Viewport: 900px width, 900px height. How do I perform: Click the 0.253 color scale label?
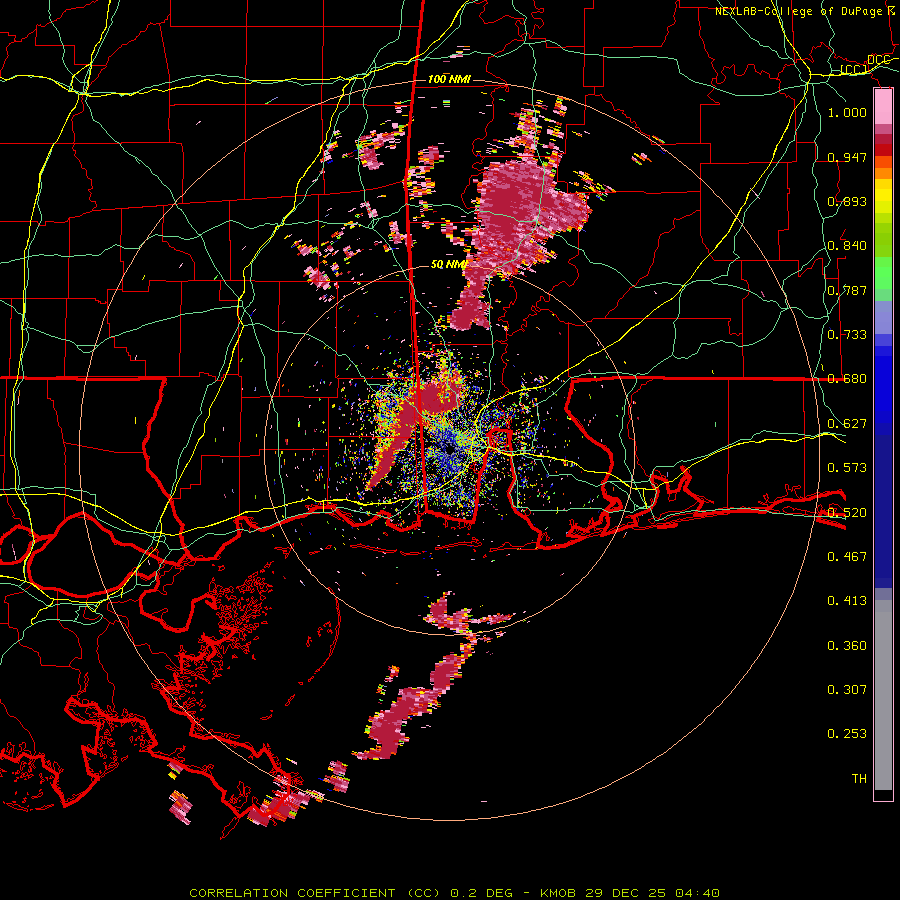tap(847, 734)
